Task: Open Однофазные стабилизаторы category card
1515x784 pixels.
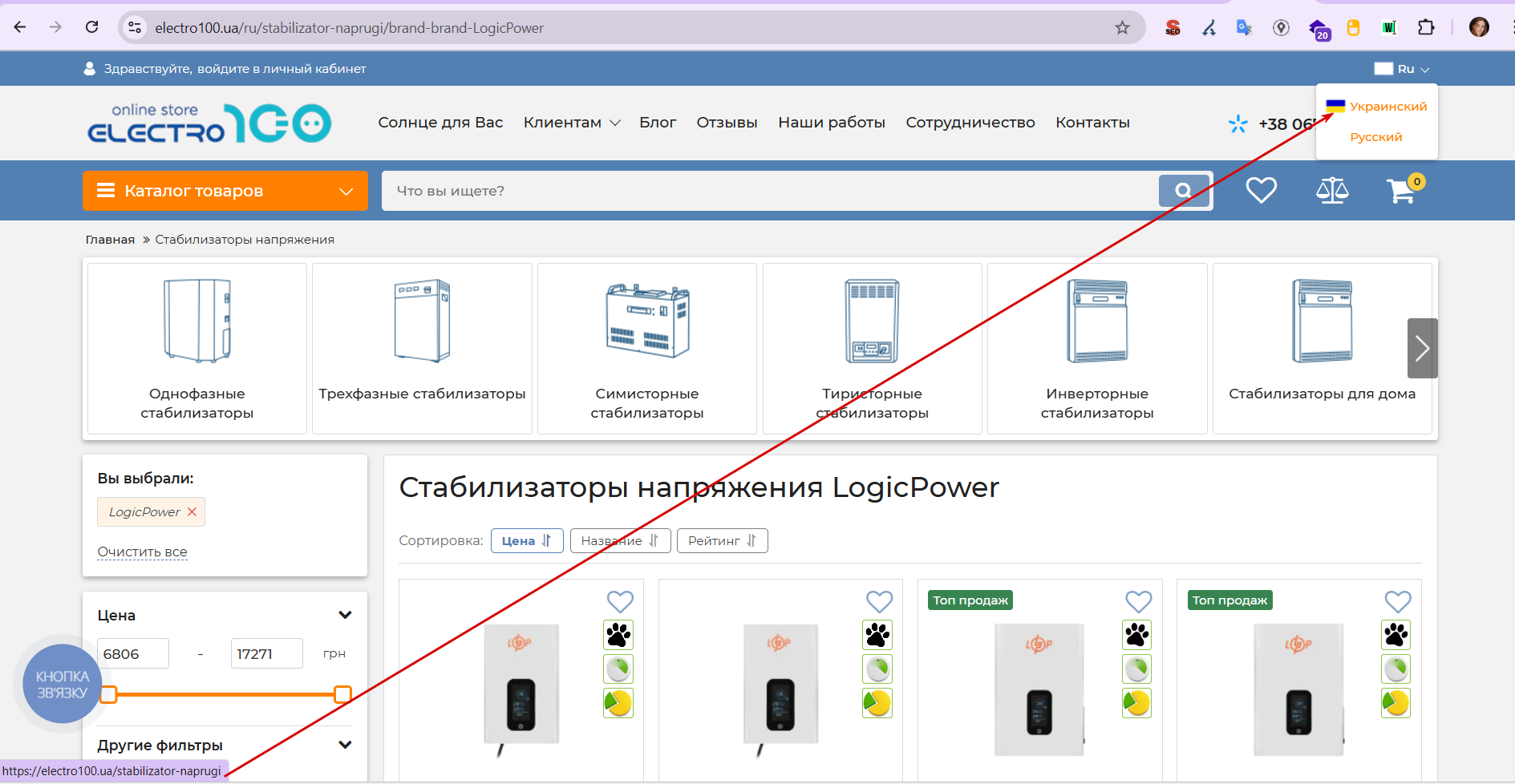Action: pos(197,349)
